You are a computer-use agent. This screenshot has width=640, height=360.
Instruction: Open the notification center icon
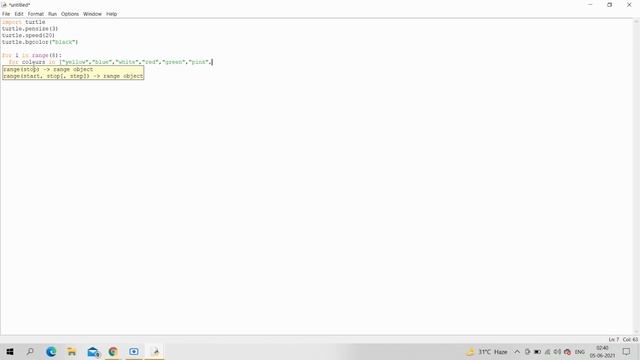tap(627, 351)
